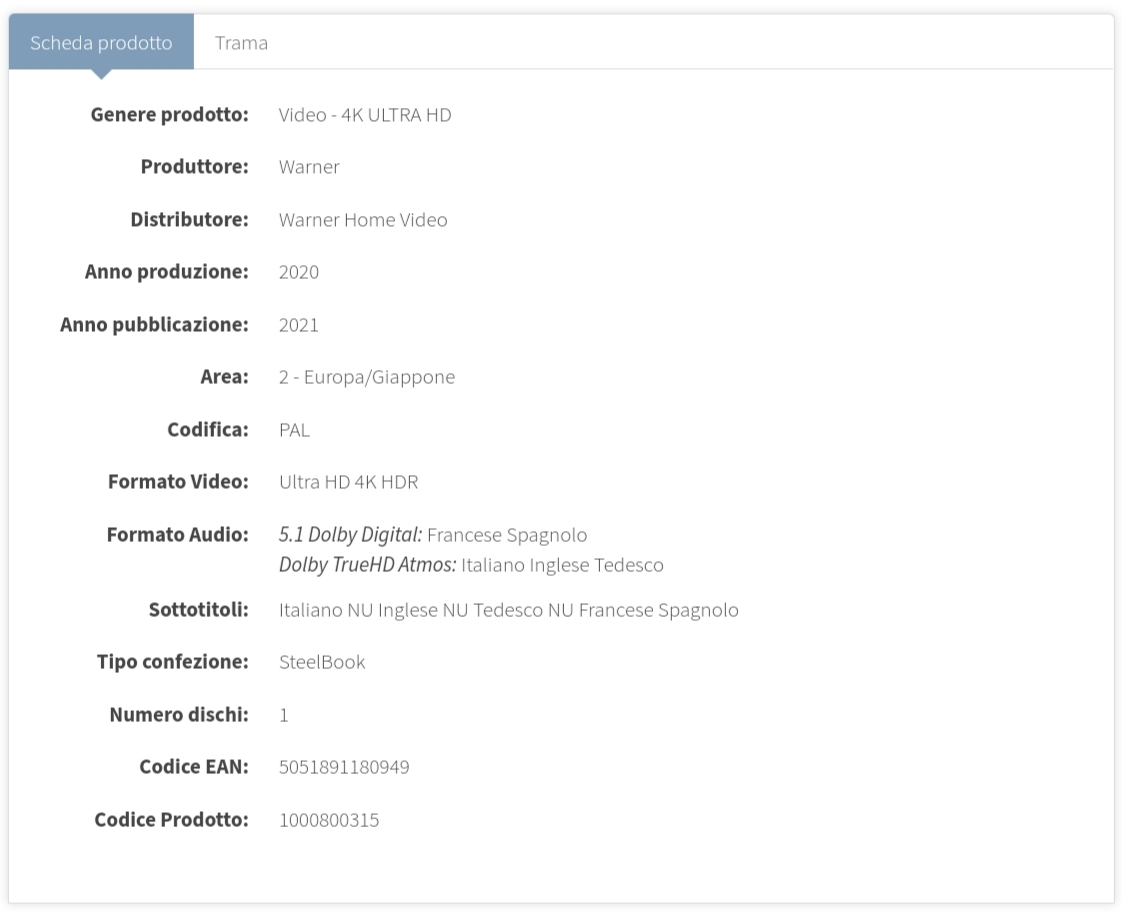1122x917 pixels.
Task: Select the Scheda prodotto tab
Action: [x=101, y=43]
